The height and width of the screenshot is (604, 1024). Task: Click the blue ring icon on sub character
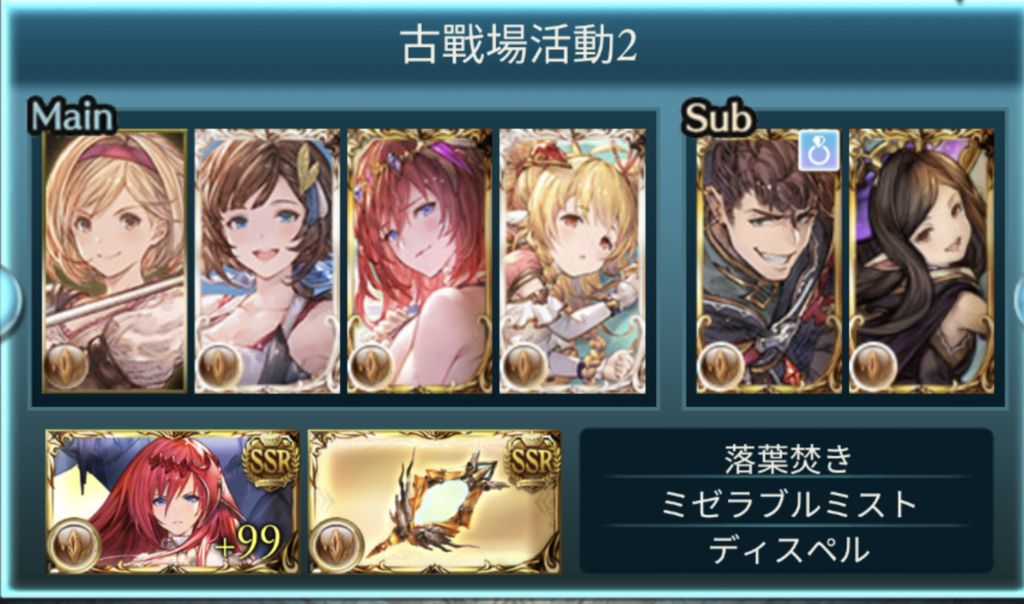(819, 150)
